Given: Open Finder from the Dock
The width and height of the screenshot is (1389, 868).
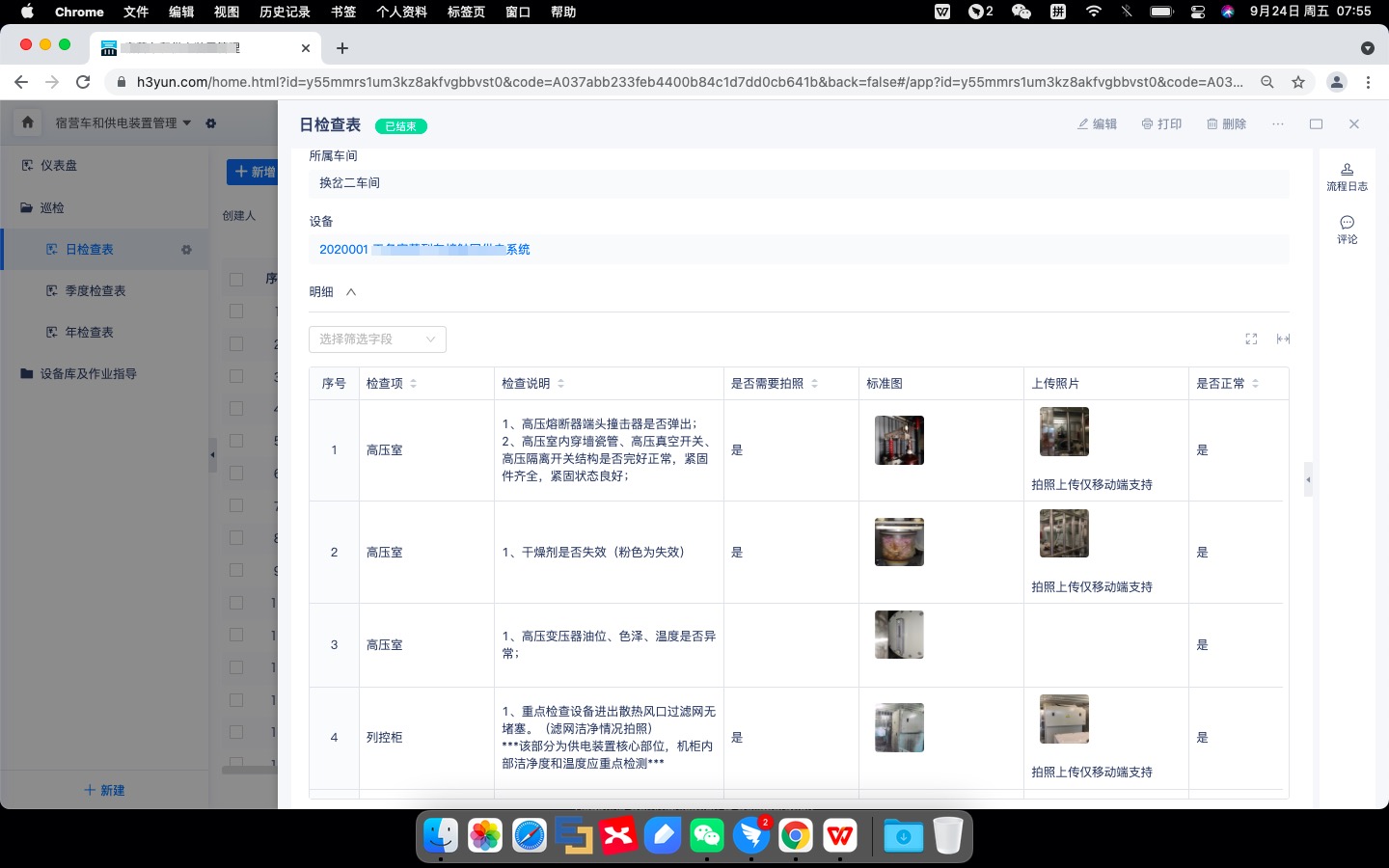Looking at the screenshot, I should tap(441, 835).
